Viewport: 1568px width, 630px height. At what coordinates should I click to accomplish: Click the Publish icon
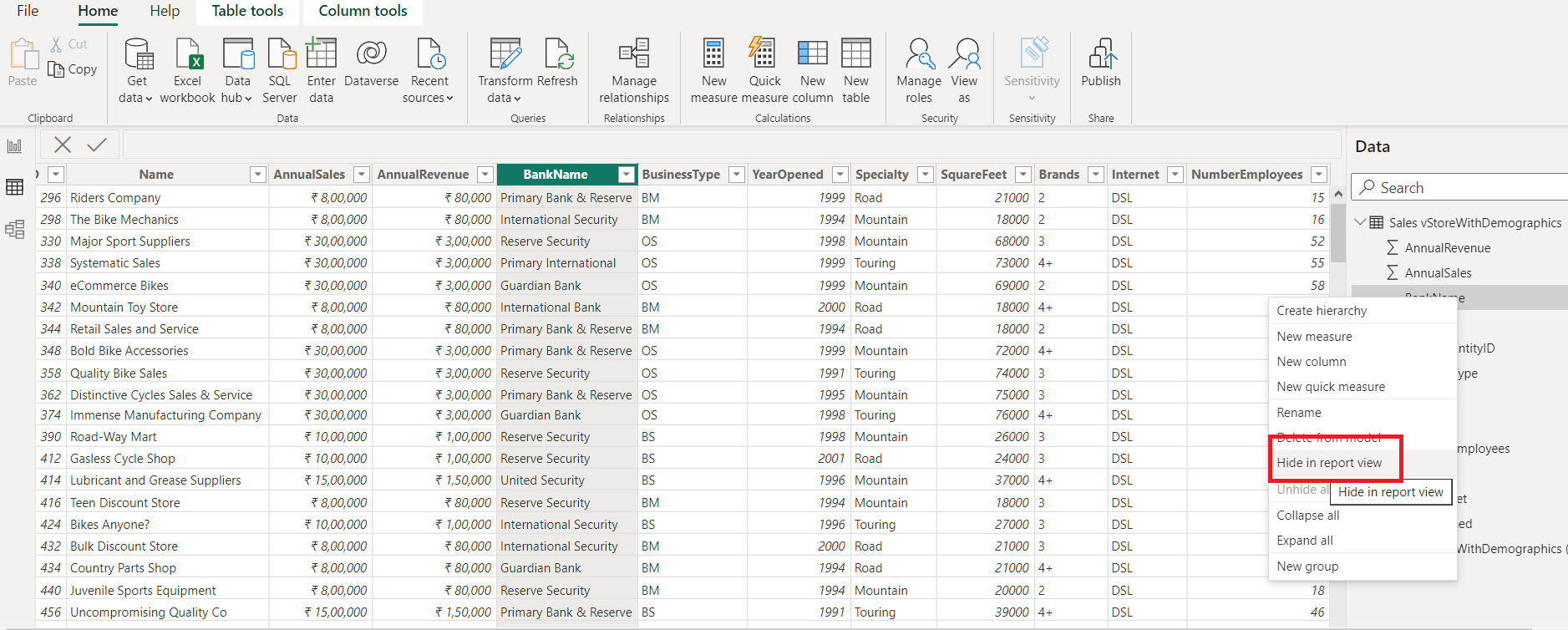(1102, 53)
